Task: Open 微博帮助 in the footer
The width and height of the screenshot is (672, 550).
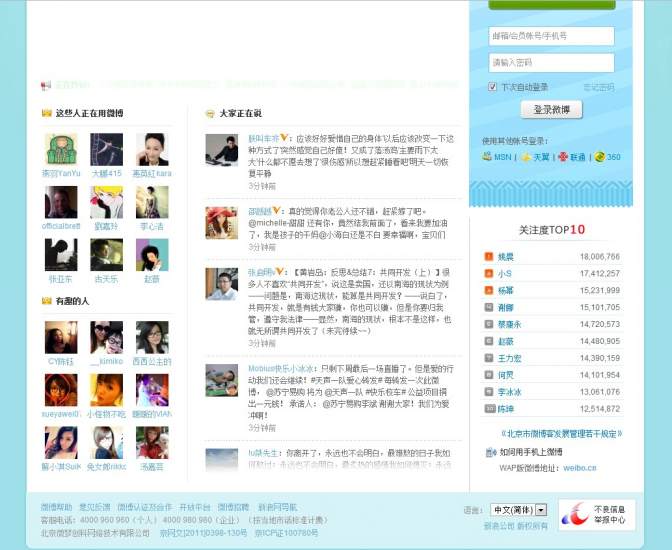Action: click(57, 507)
